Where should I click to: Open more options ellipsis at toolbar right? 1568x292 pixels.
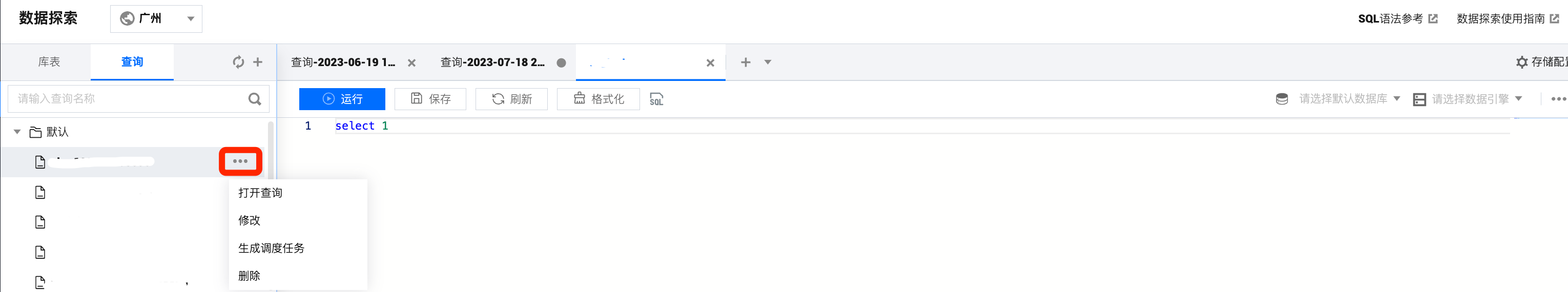[1558, 99]
